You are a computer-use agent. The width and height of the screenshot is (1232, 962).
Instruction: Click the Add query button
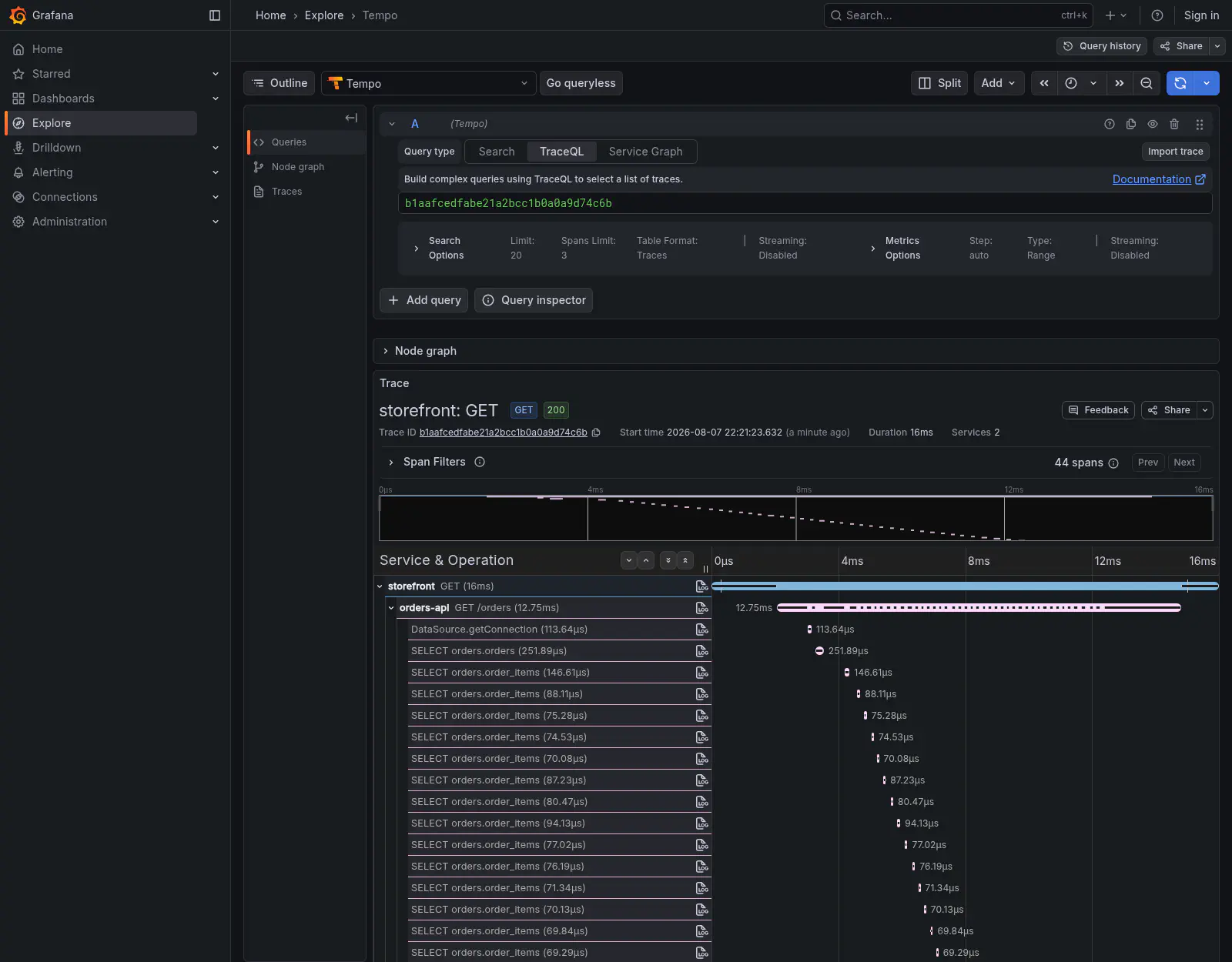click(x=425, y=300)
